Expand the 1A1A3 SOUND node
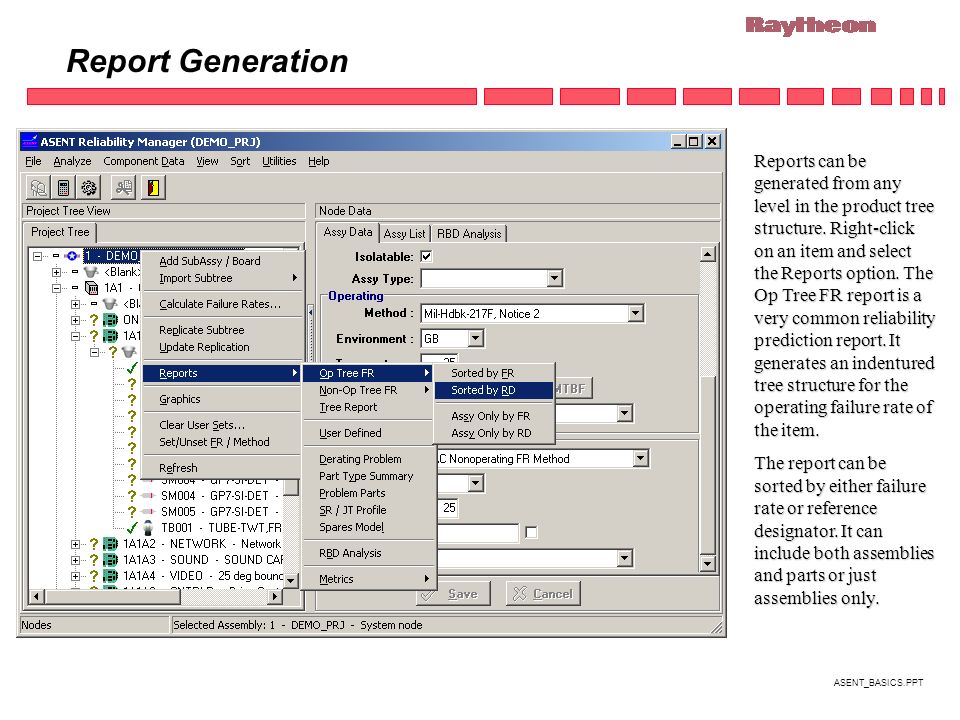This screenshot has height=720, width=960. coord(75,560)
